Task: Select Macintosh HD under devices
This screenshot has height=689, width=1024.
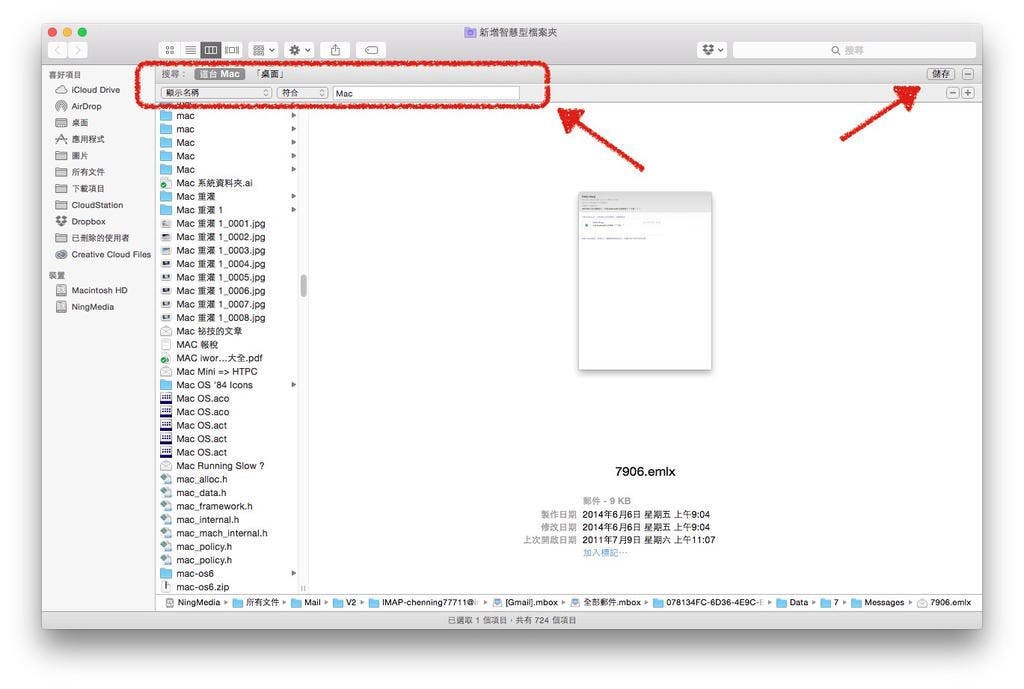Action: pos(99,290)
